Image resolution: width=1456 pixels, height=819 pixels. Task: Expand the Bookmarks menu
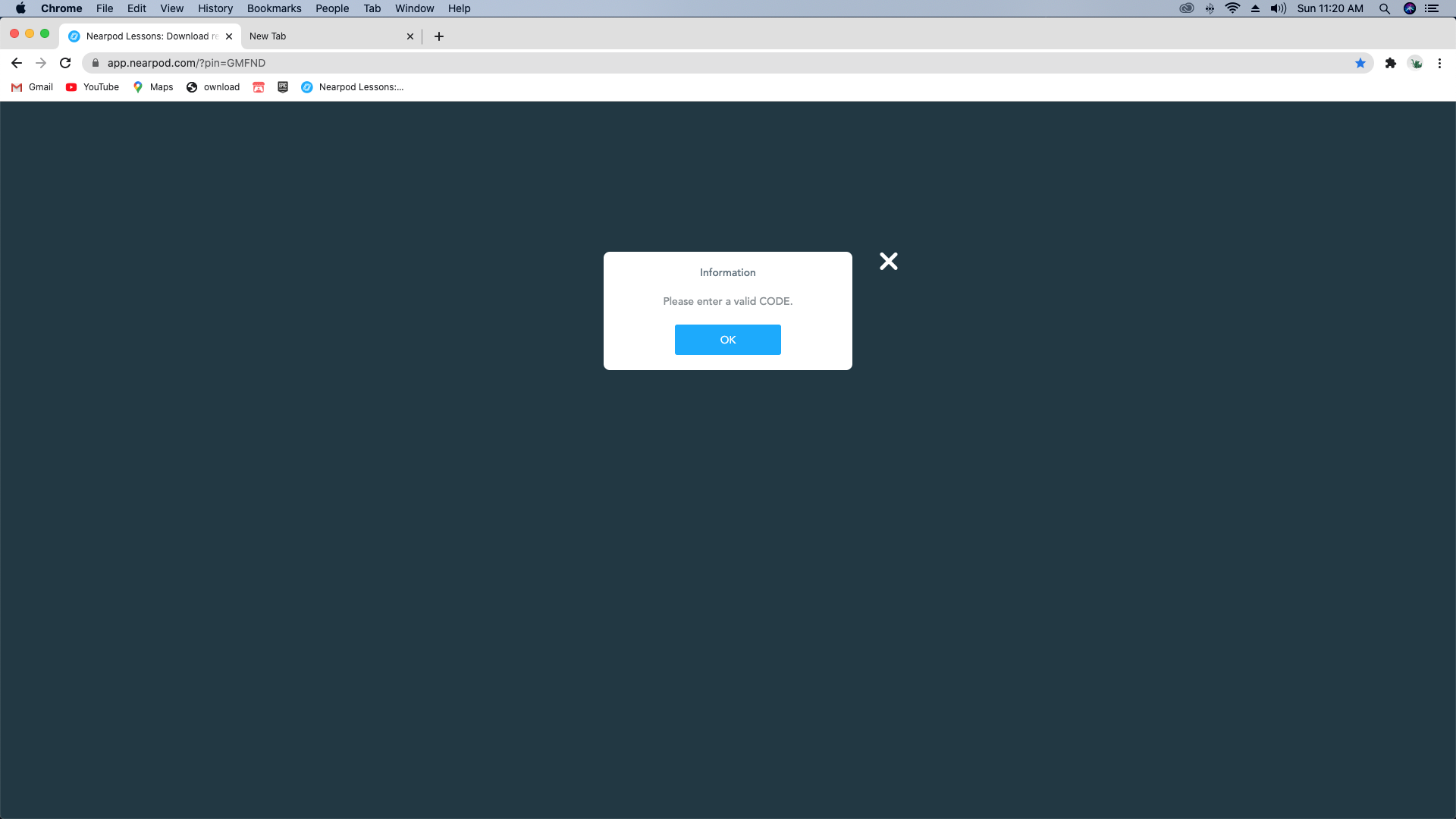coord(275,8)
